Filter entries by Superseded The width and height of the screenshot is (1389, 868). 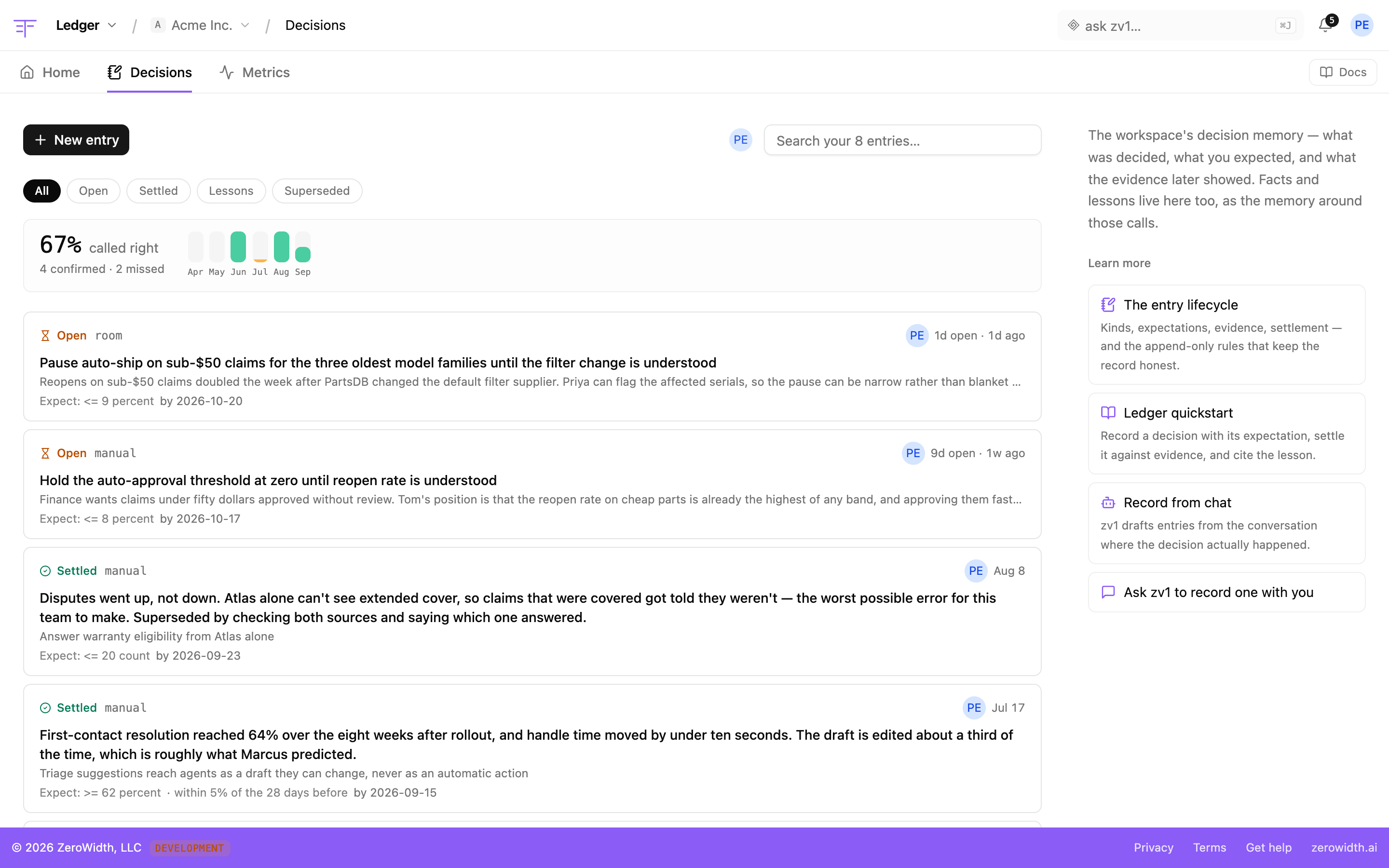click(x=317, y=190)
